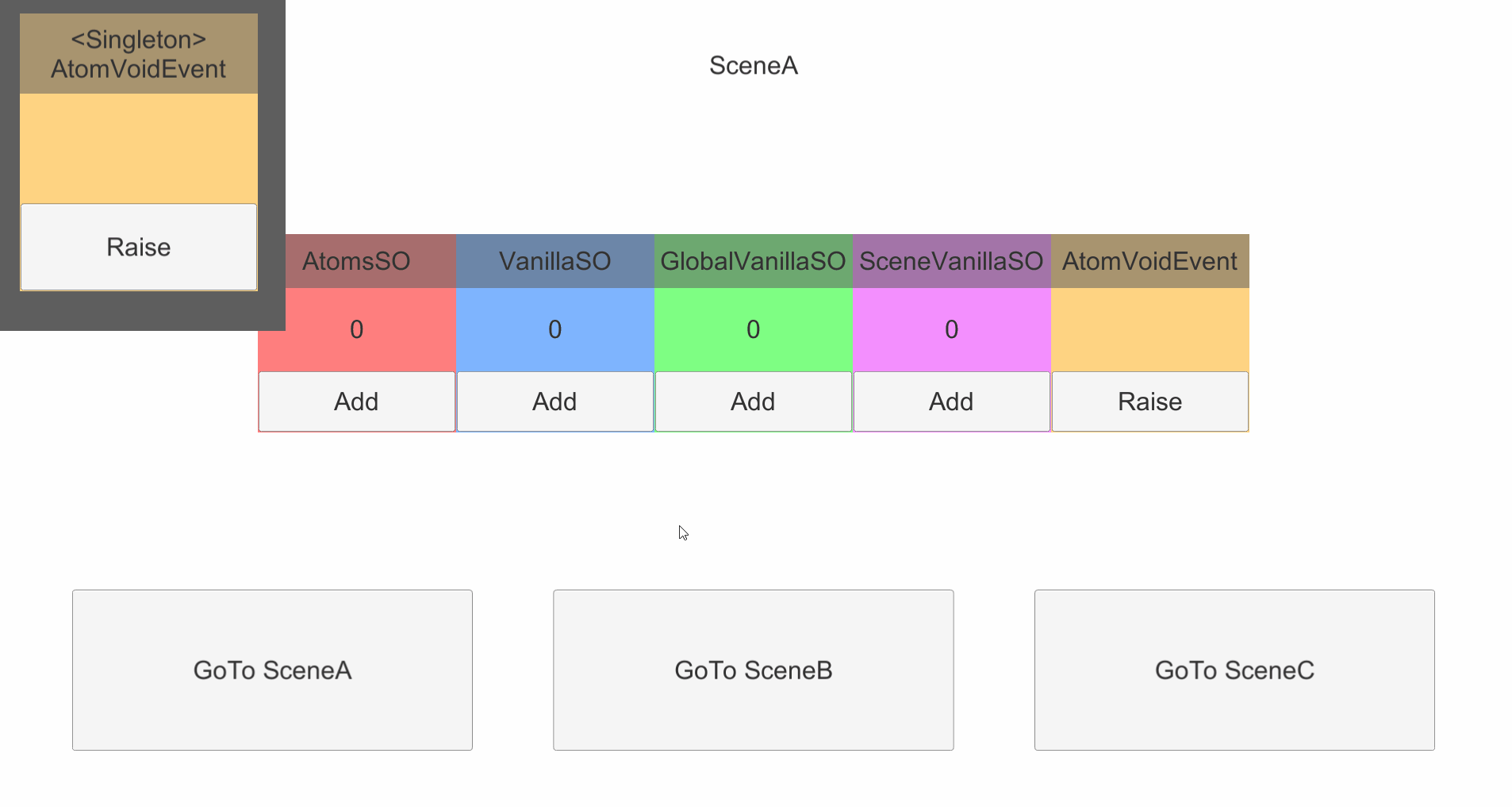
Task: Raise the AtomVoidEvent in the main row
Action: [x=1149, y=402]
